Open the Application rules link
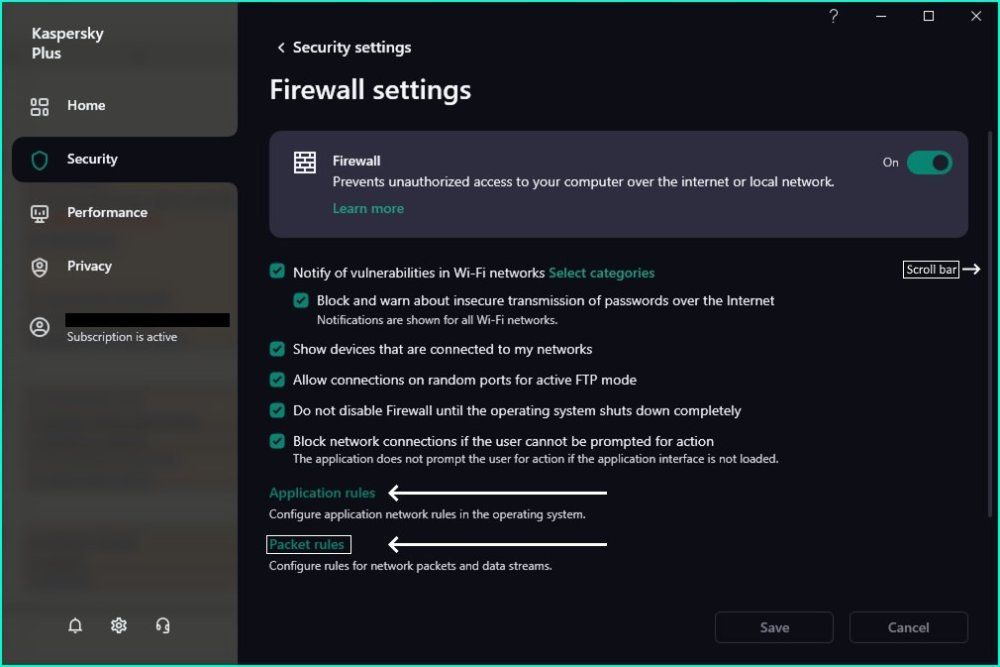 click(322, 493)
